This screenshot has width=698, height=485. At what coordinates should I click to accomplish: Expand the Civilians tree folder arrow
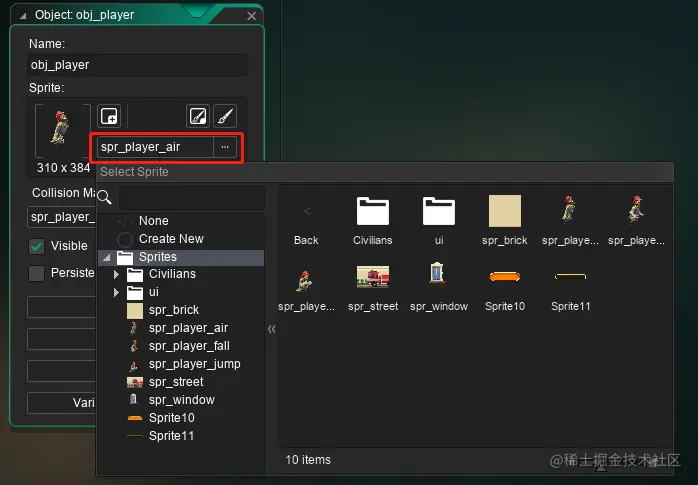tap(116, 275)
